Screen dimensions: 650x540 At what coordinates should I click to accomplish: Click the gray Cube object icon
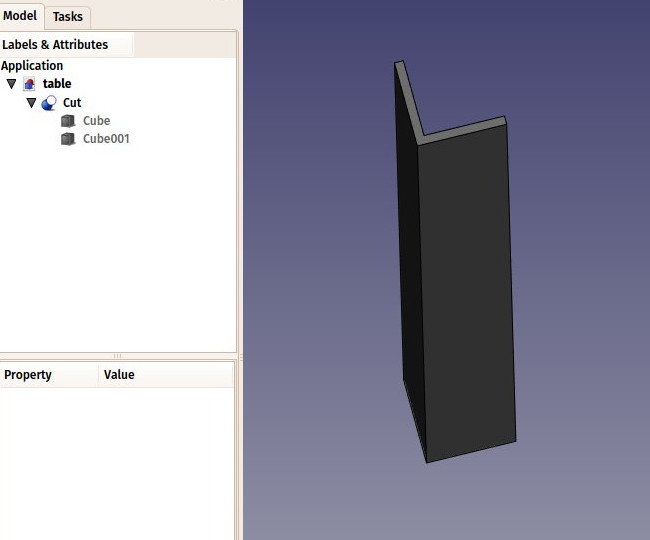coord(68,121)
